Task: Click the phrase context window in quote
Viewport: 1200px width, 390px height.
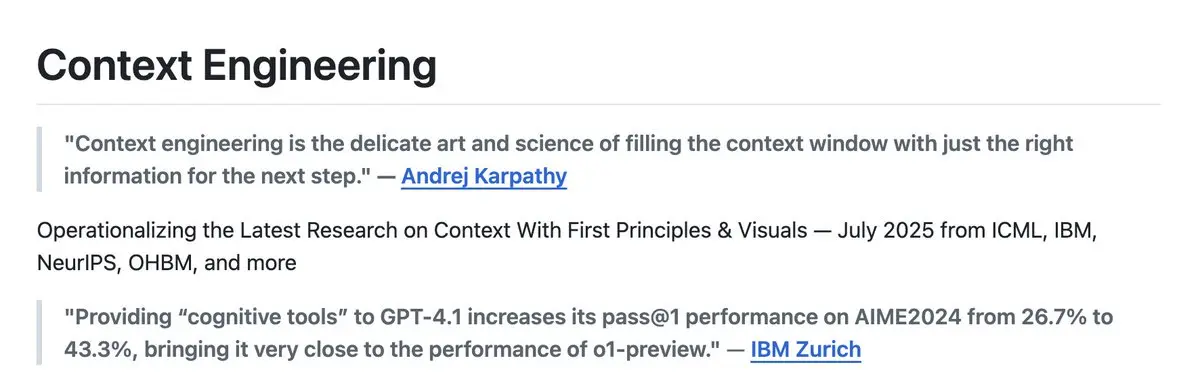Action: click(791, 144)
